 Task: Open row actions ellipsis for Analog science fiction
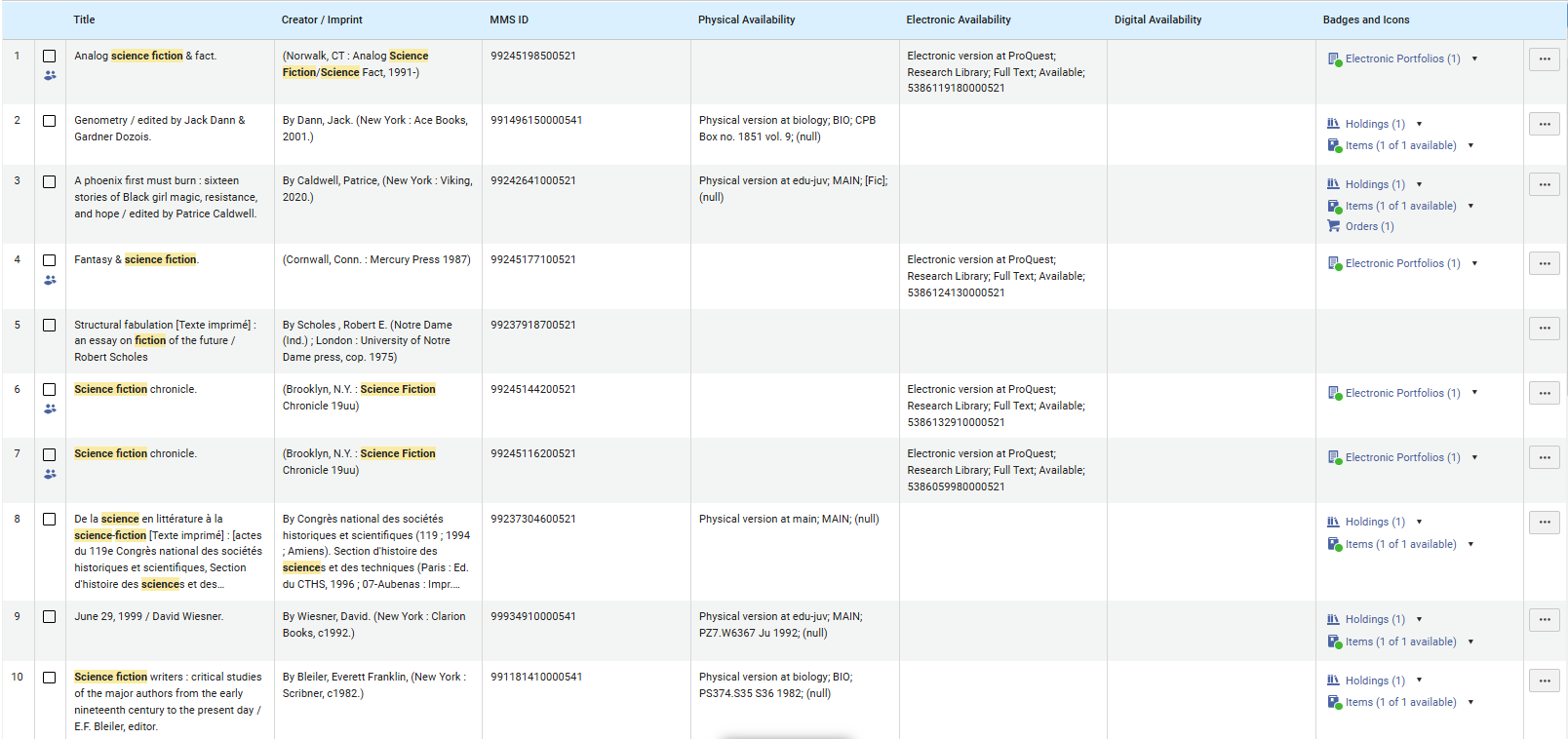(x=1545, y=59)
